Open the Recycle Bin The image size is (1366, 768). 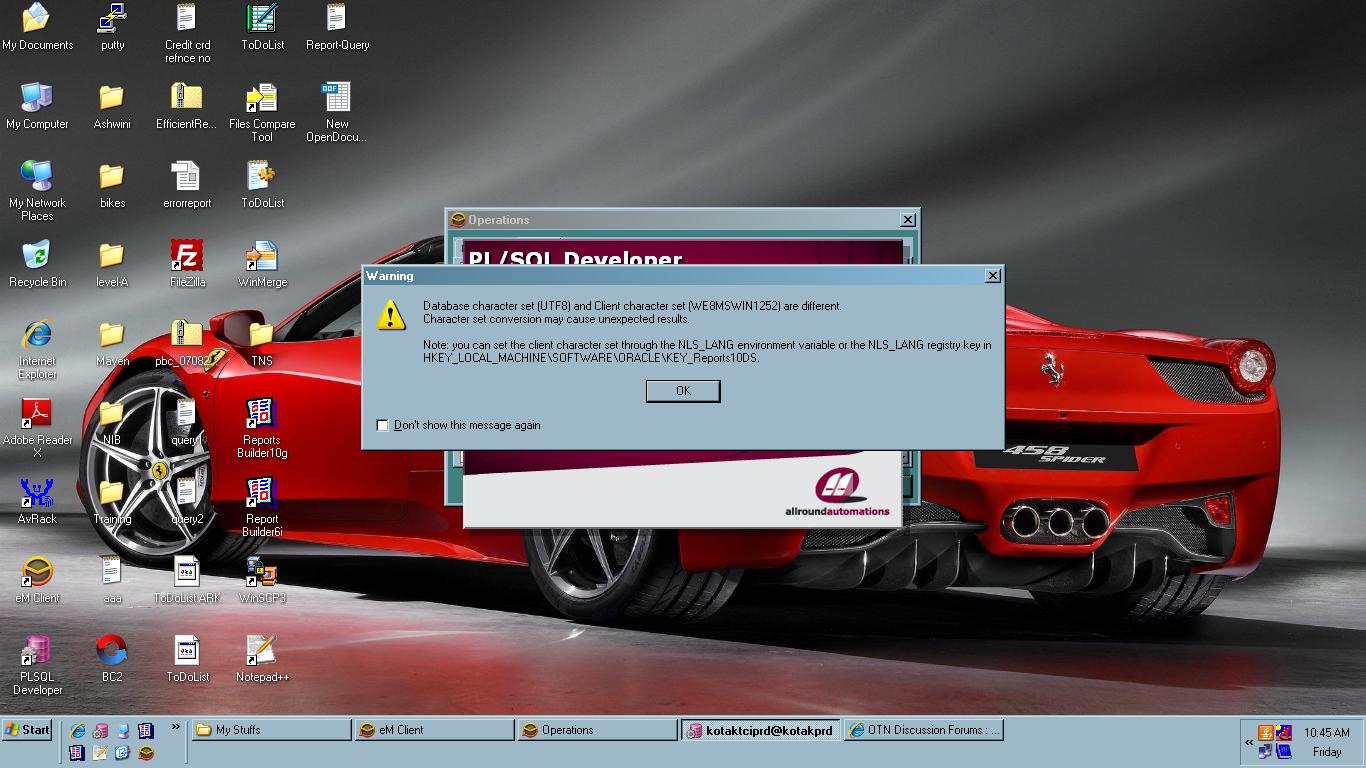click(x=37, y=256)
